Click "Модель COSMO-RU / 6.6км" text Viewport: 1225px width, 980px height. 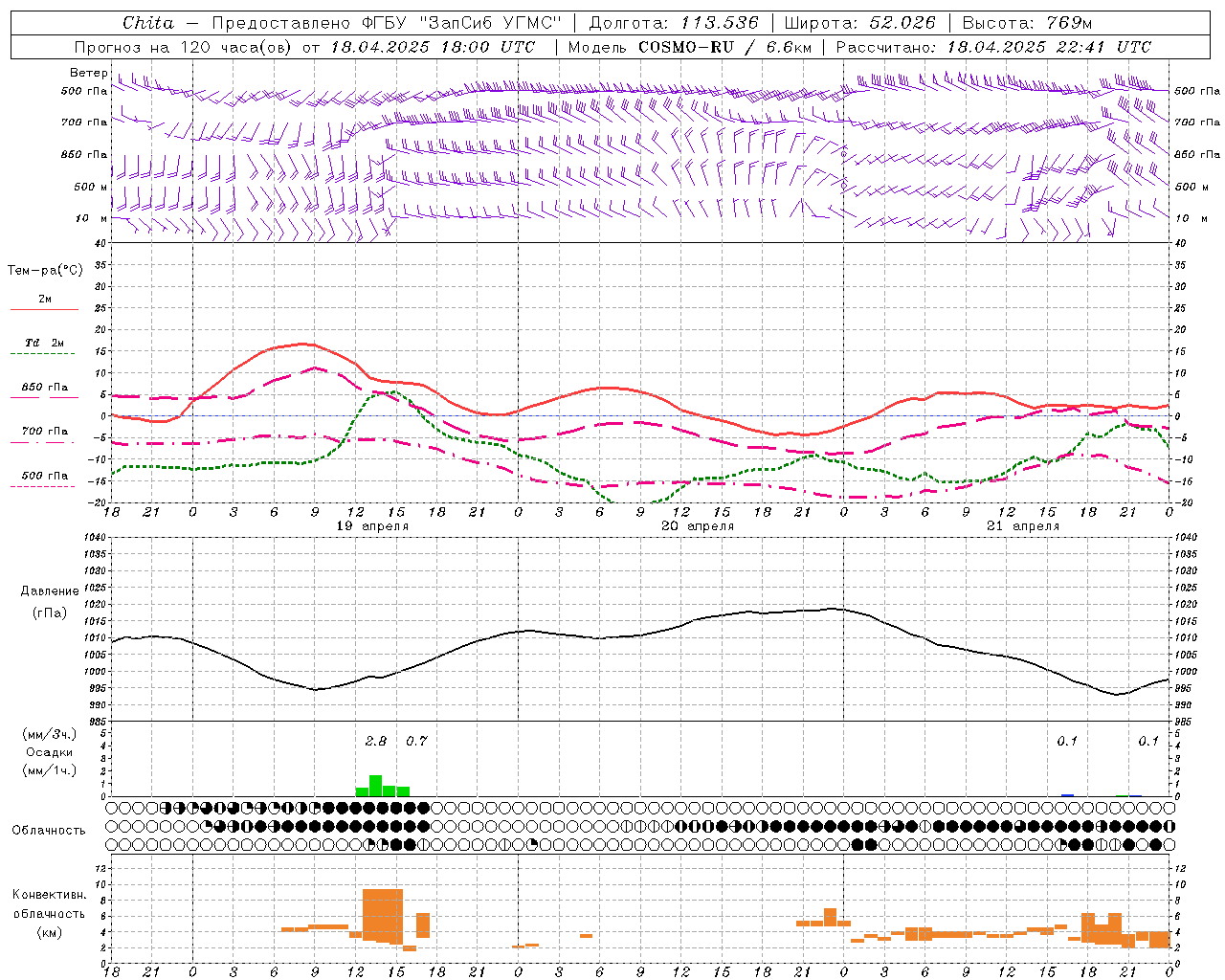pos(690,47)
